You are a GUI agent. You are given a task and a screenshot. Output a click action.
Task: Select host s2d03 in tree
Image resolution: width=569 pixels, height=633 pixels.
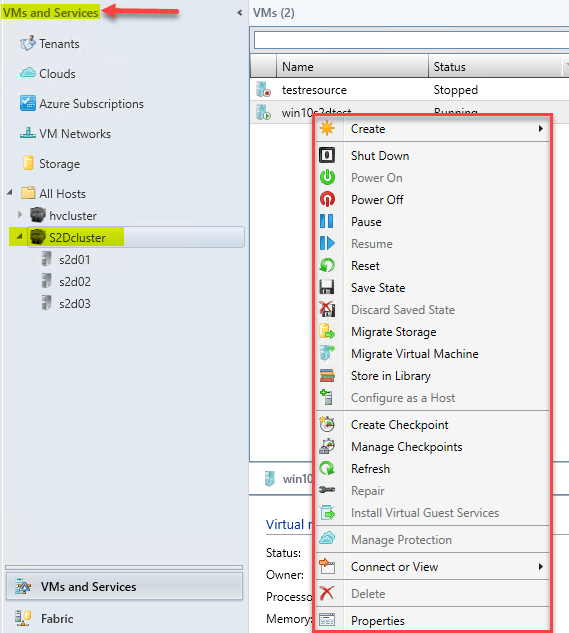coord(75,303)
